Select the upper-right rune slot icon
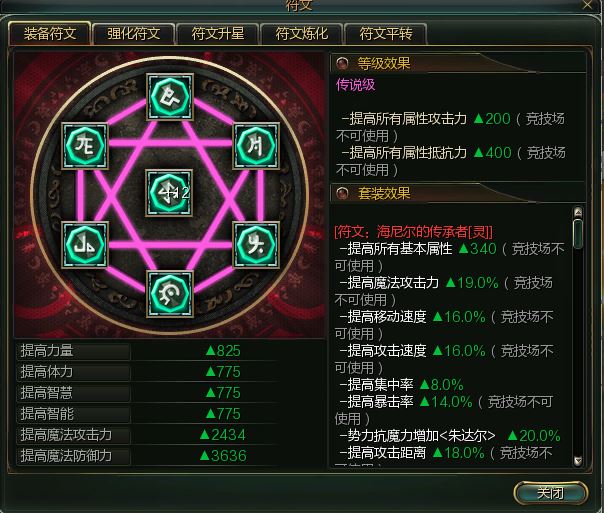 [256, 146]
